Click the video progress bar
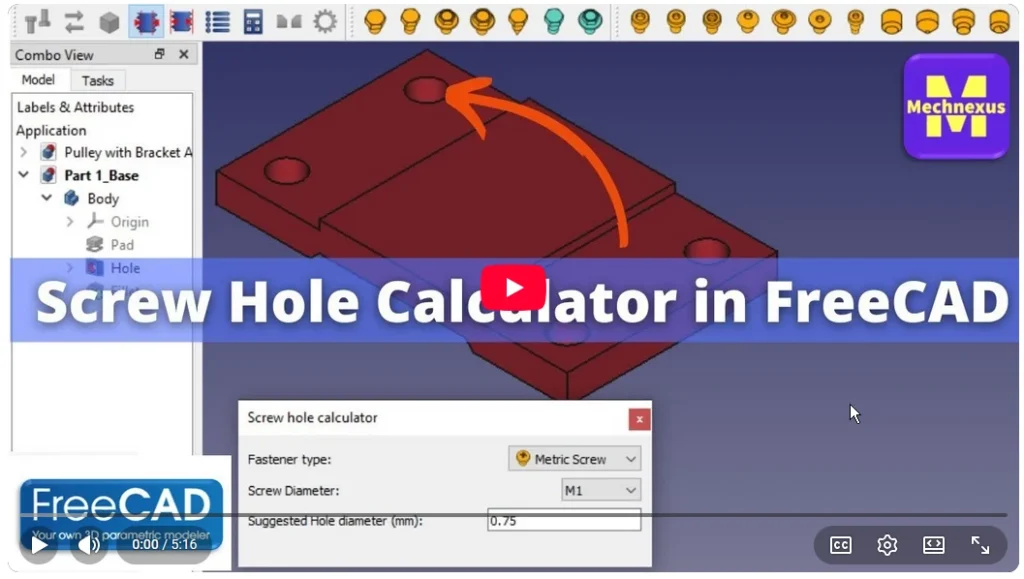This screenshot has width=1024, height=579. 512,515
